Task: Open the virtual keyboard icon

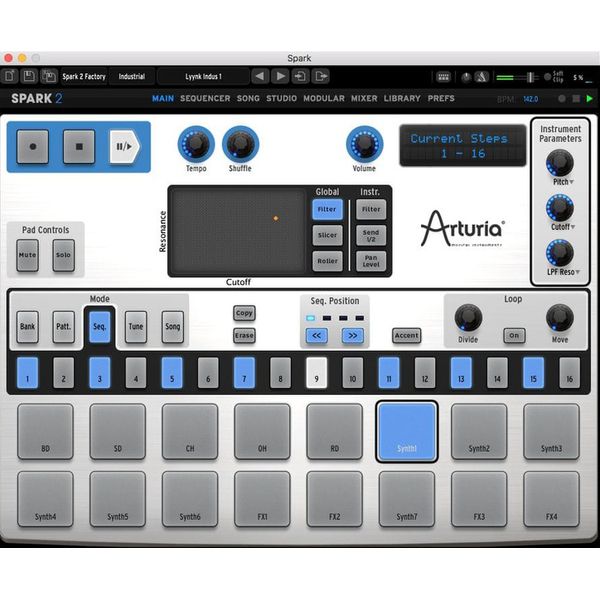Action: (x=443, y=77)
